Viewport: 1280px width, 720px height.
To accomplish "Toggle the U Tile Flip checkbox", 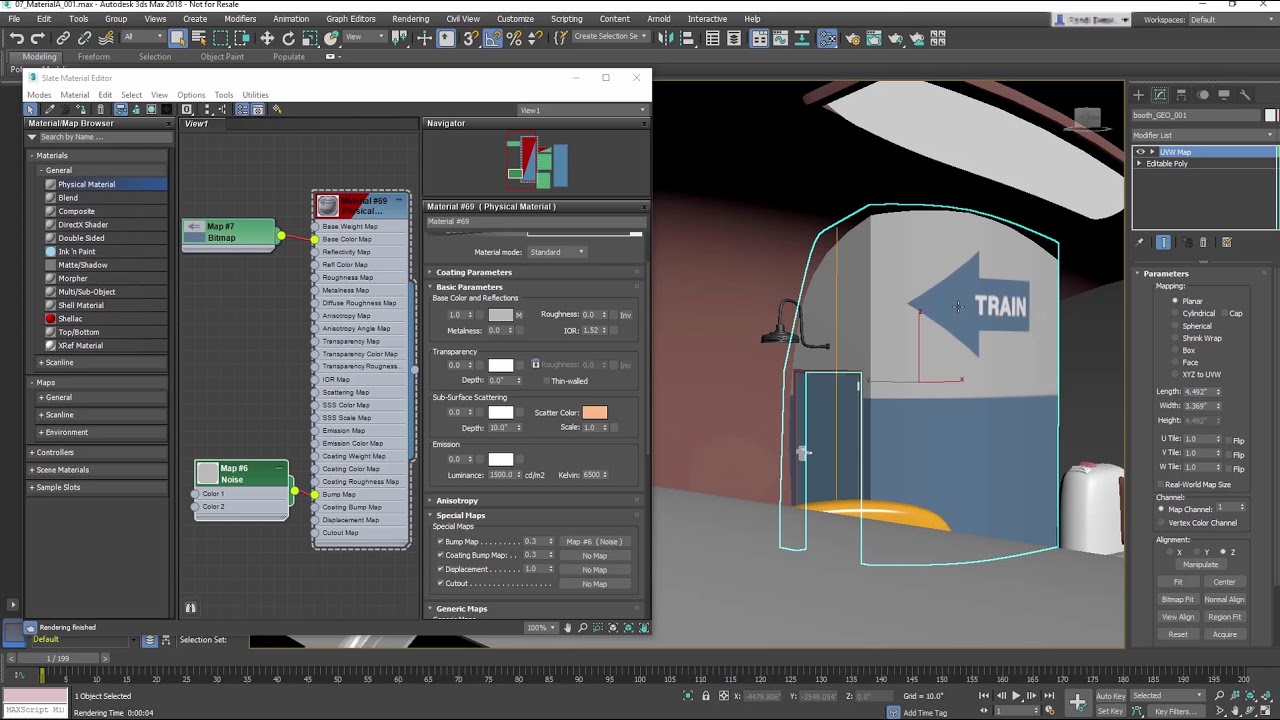I will click(1228, 440).
